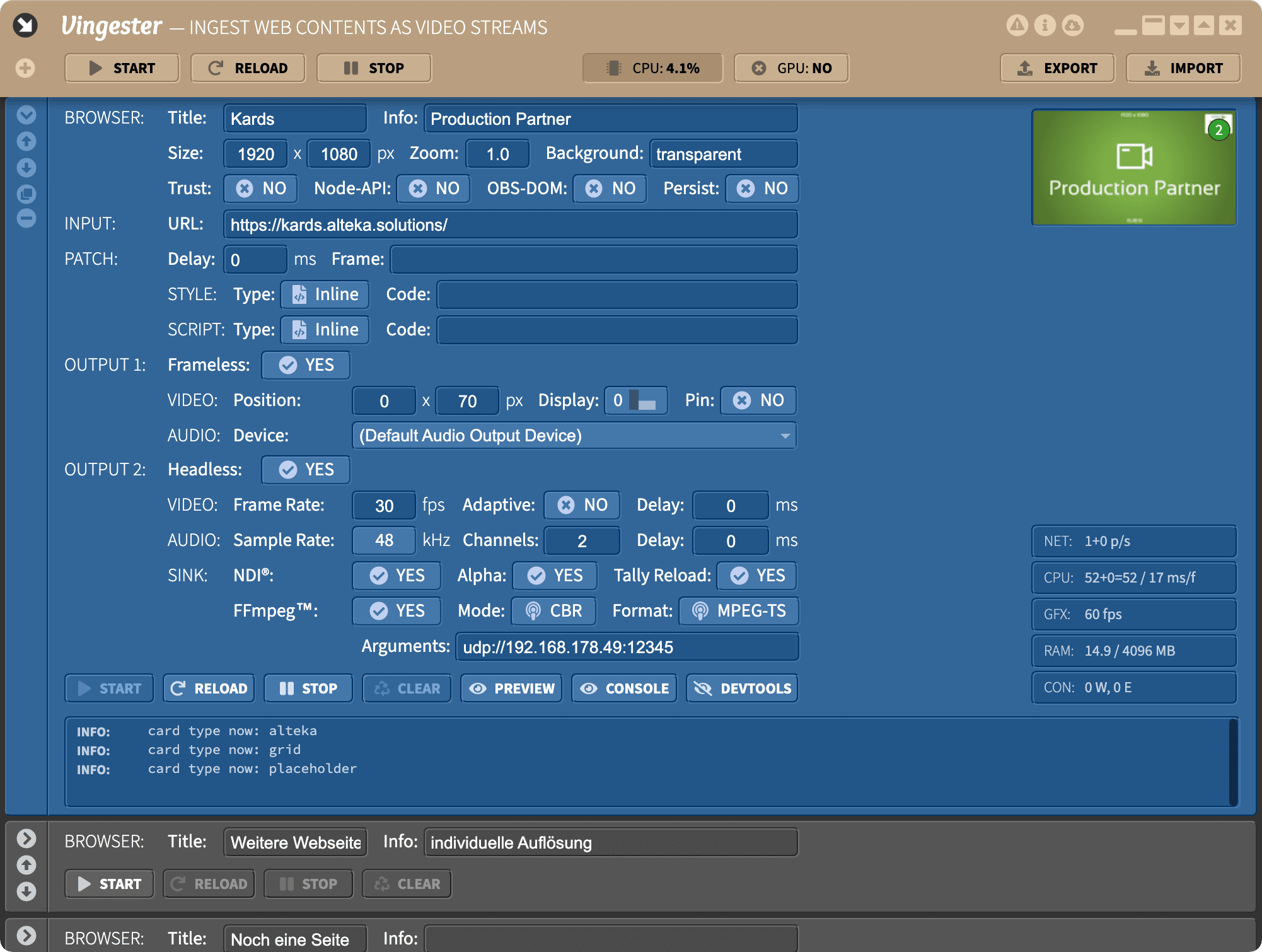Click the add browser plus icon
Screen dimensions: 1262x952
click(x=25, y=68)
